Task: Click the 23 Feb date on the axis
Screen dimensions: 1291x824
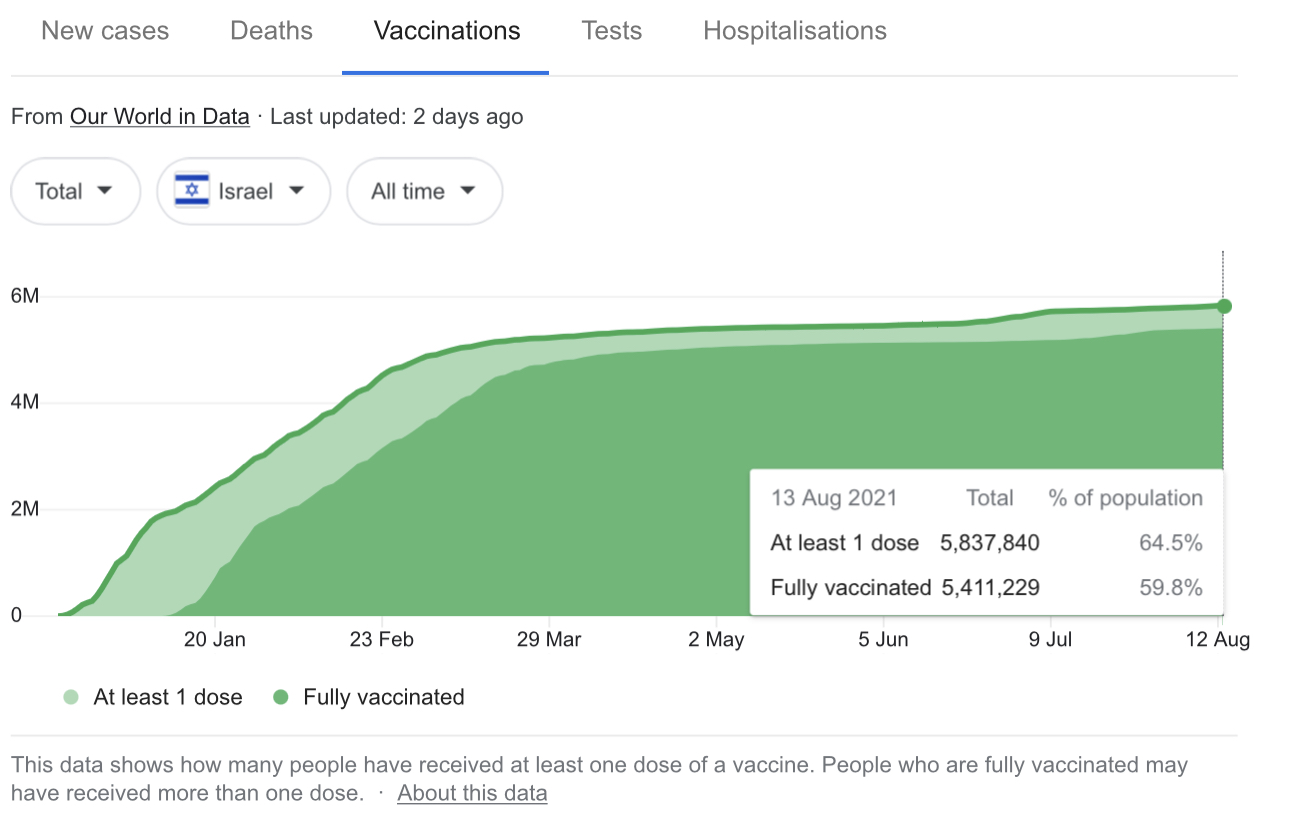Action: pos(382,640)
